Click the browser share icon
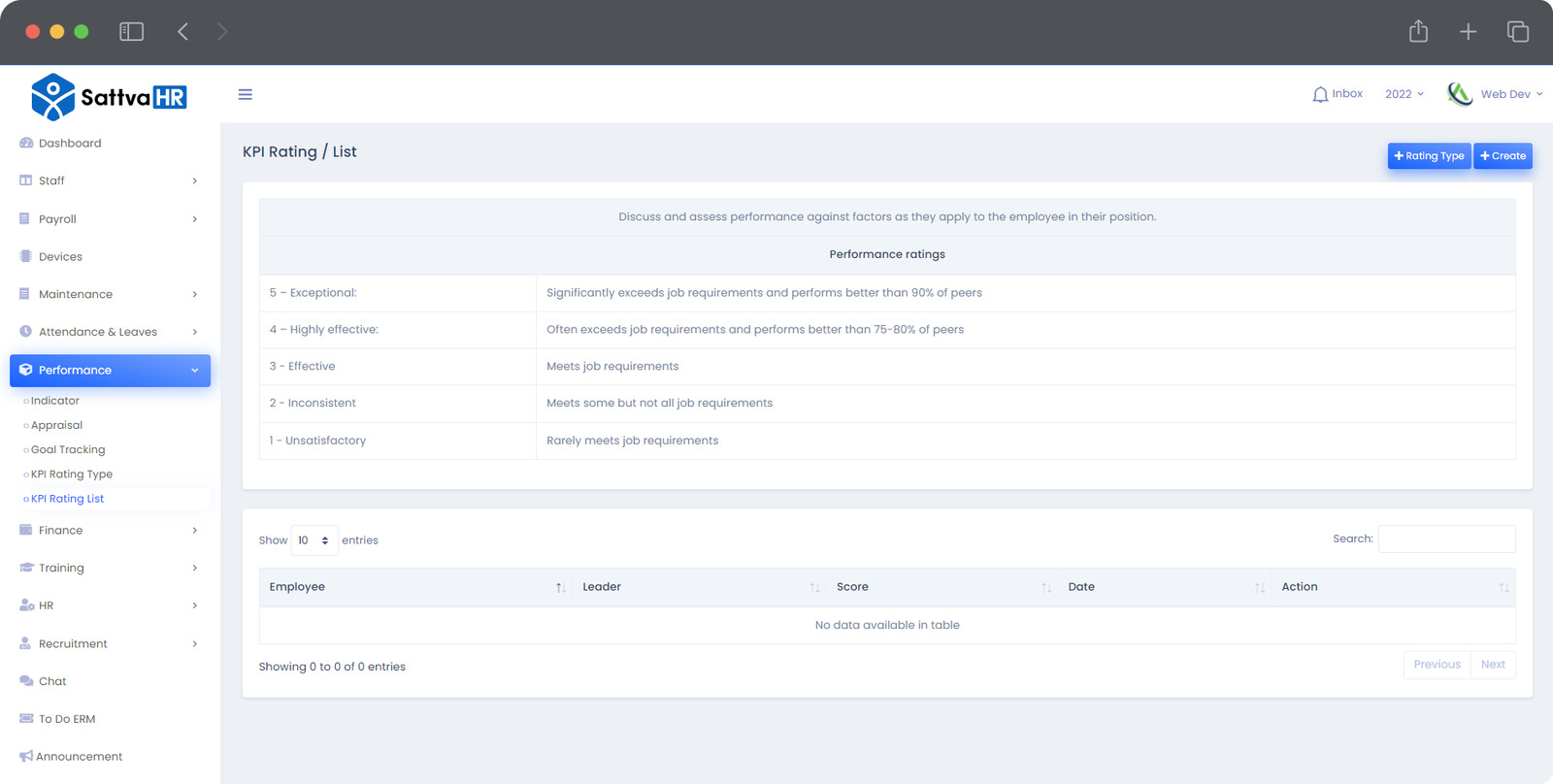The width and height of the screenshot is (1553, 784). 1418,32
